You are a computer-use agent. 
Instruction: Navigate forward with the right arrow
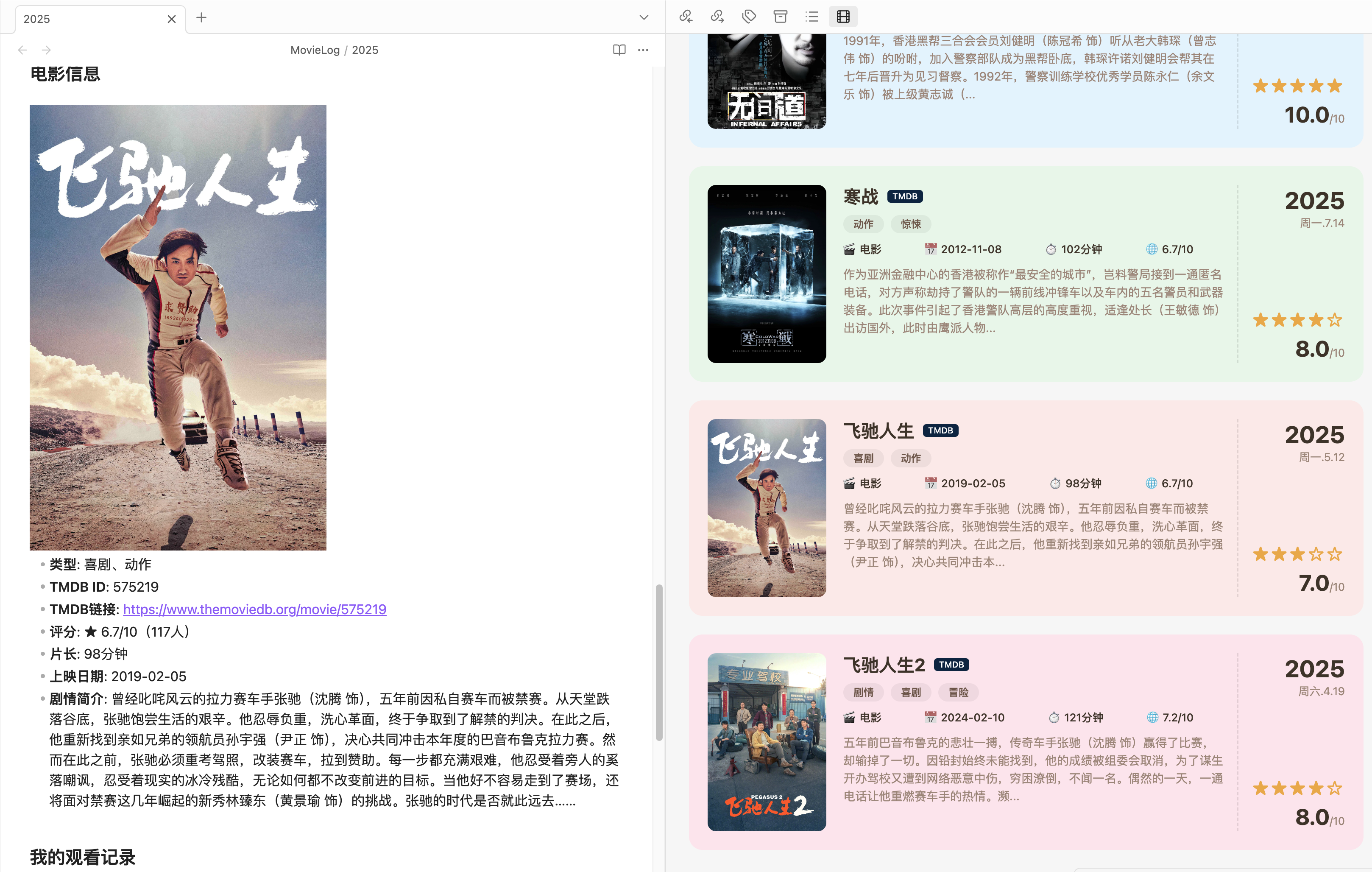46,50
